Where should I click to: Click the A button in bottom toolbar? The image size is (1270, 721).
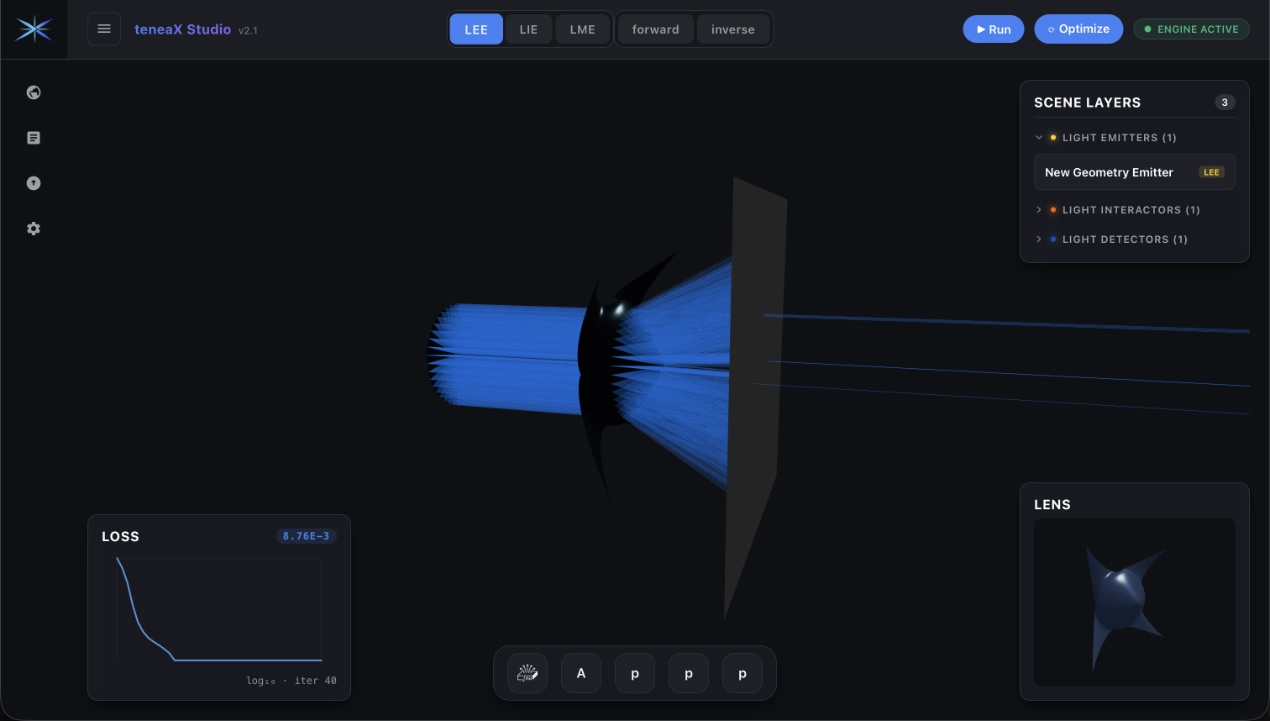pos(581,674)
